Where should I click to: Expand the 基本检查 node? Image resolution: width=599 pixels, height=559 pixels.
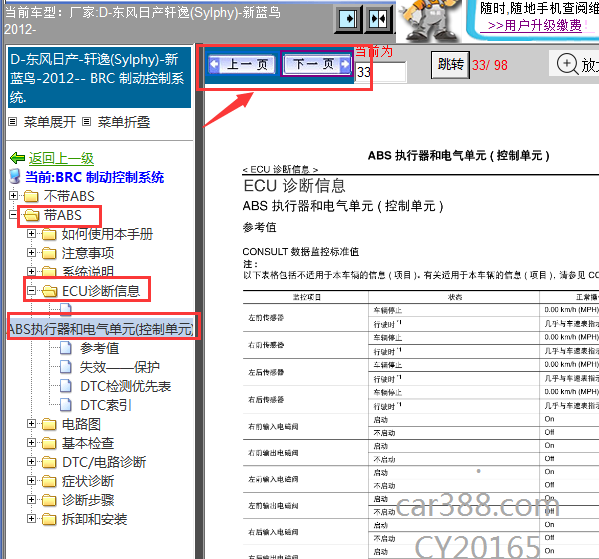pyautogui.click(x=31, y=442)
